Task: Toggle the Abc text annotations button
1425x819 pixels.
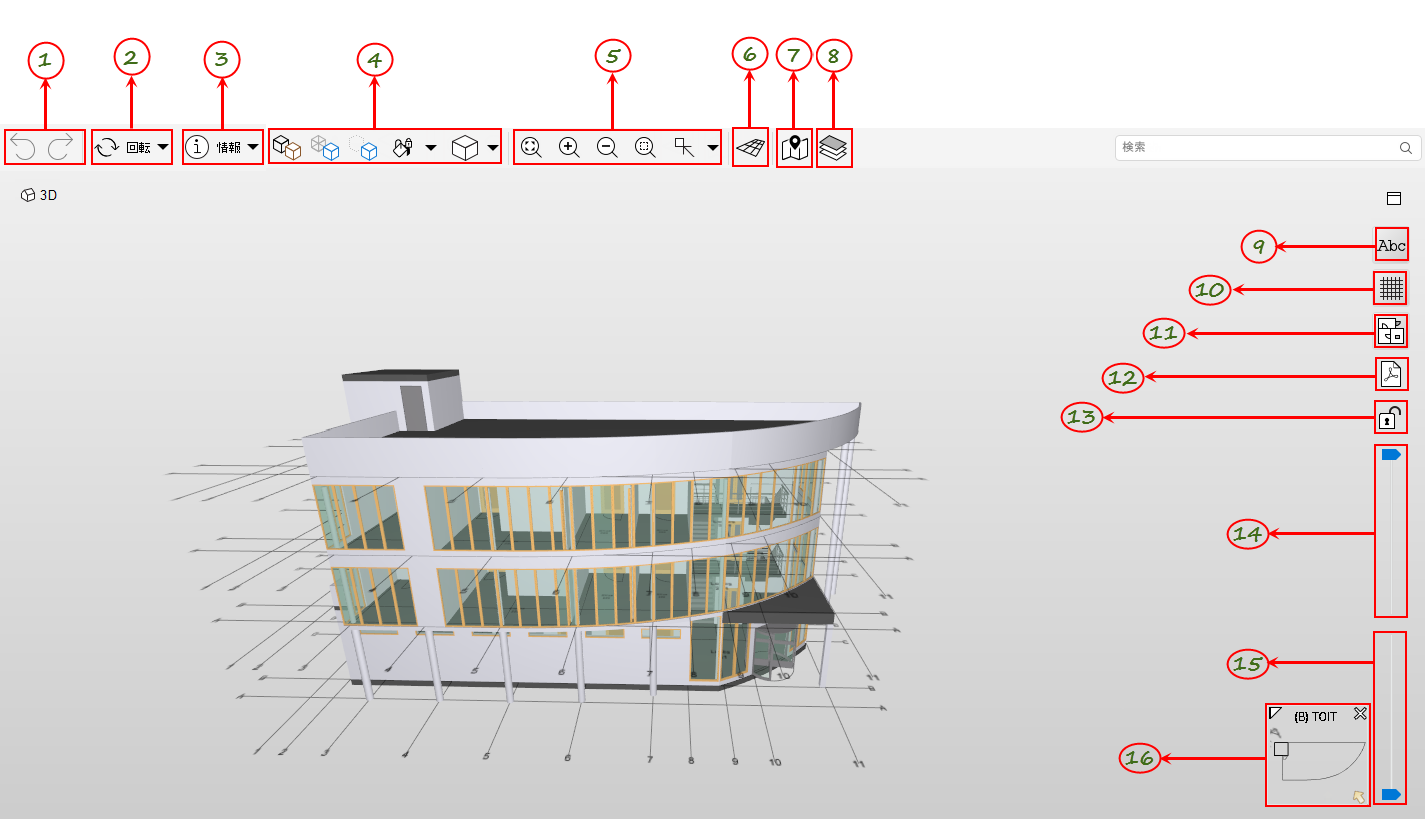Action: click(1391, 245)
